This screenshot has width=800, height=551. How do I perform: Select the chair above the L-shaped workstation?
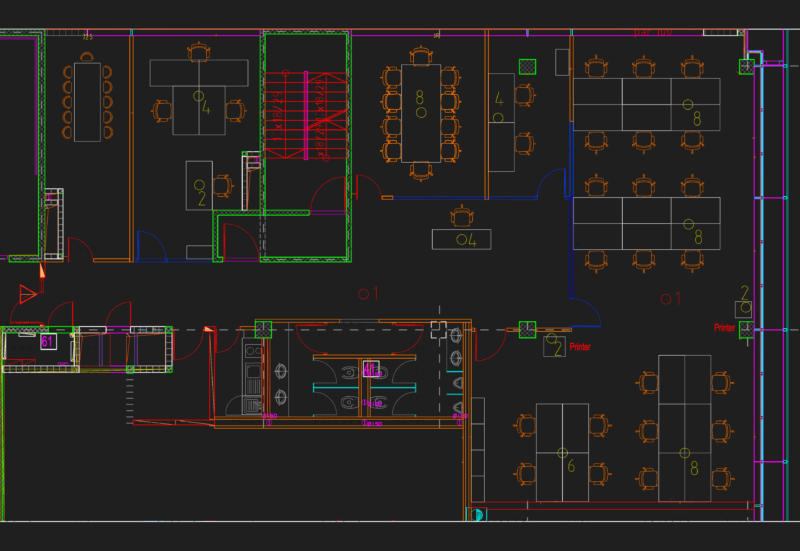pos(199,52)
